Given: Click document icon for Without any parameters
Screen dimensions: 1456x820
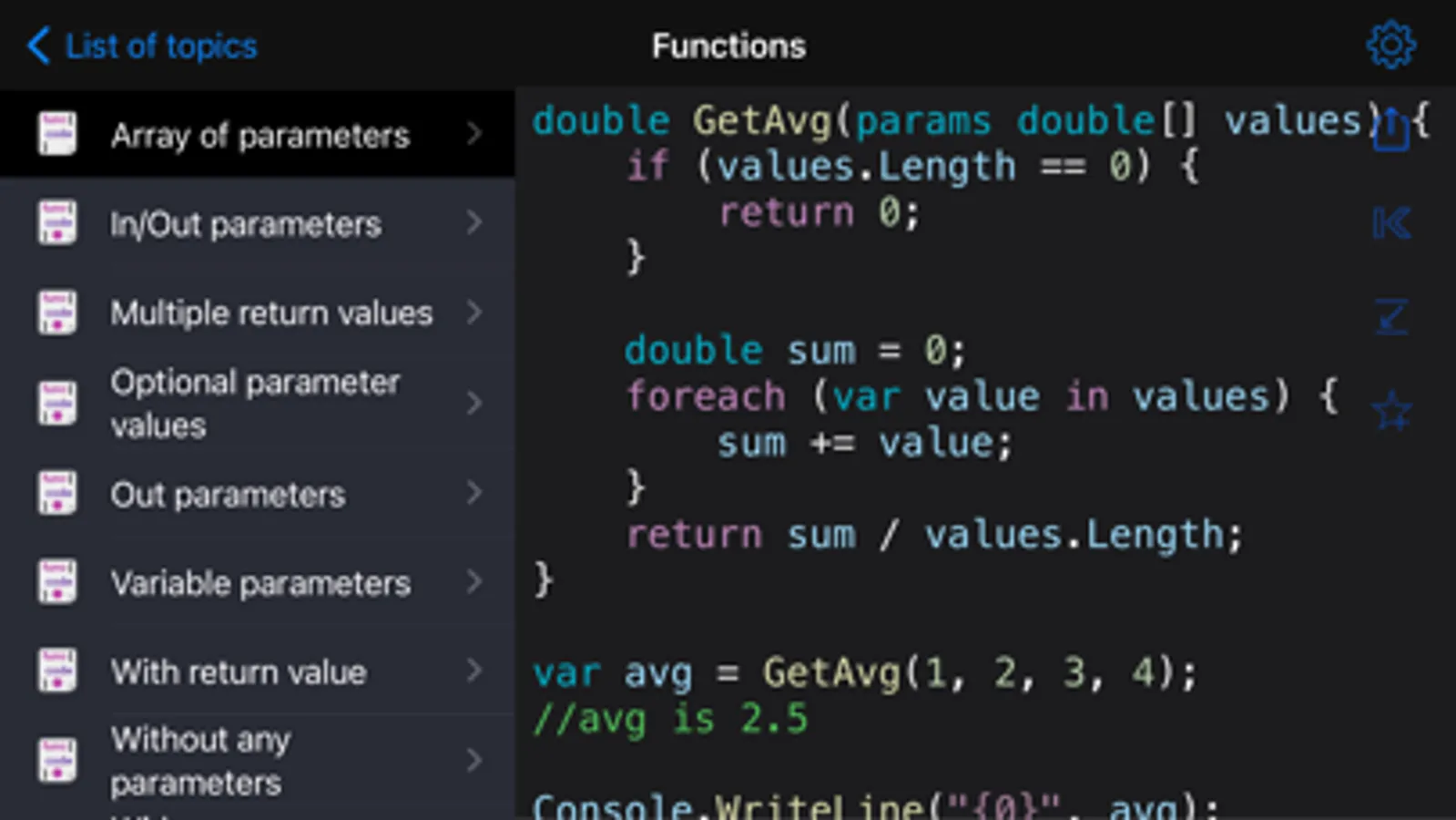Looking at the screenshot, I should pyautogui.click(x=56, y=761).
